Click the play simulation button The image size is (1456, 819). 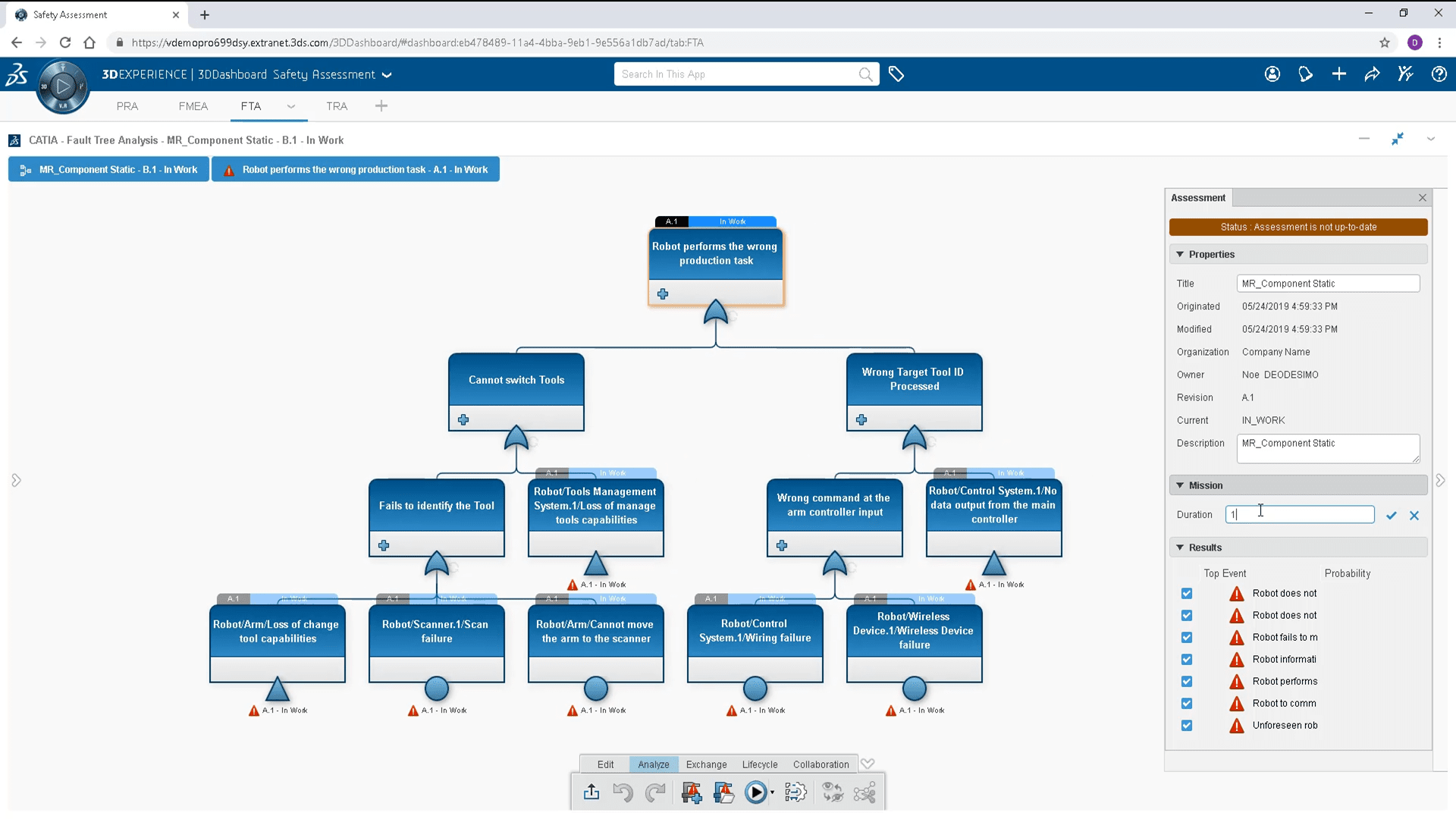(x=756, y=793)
